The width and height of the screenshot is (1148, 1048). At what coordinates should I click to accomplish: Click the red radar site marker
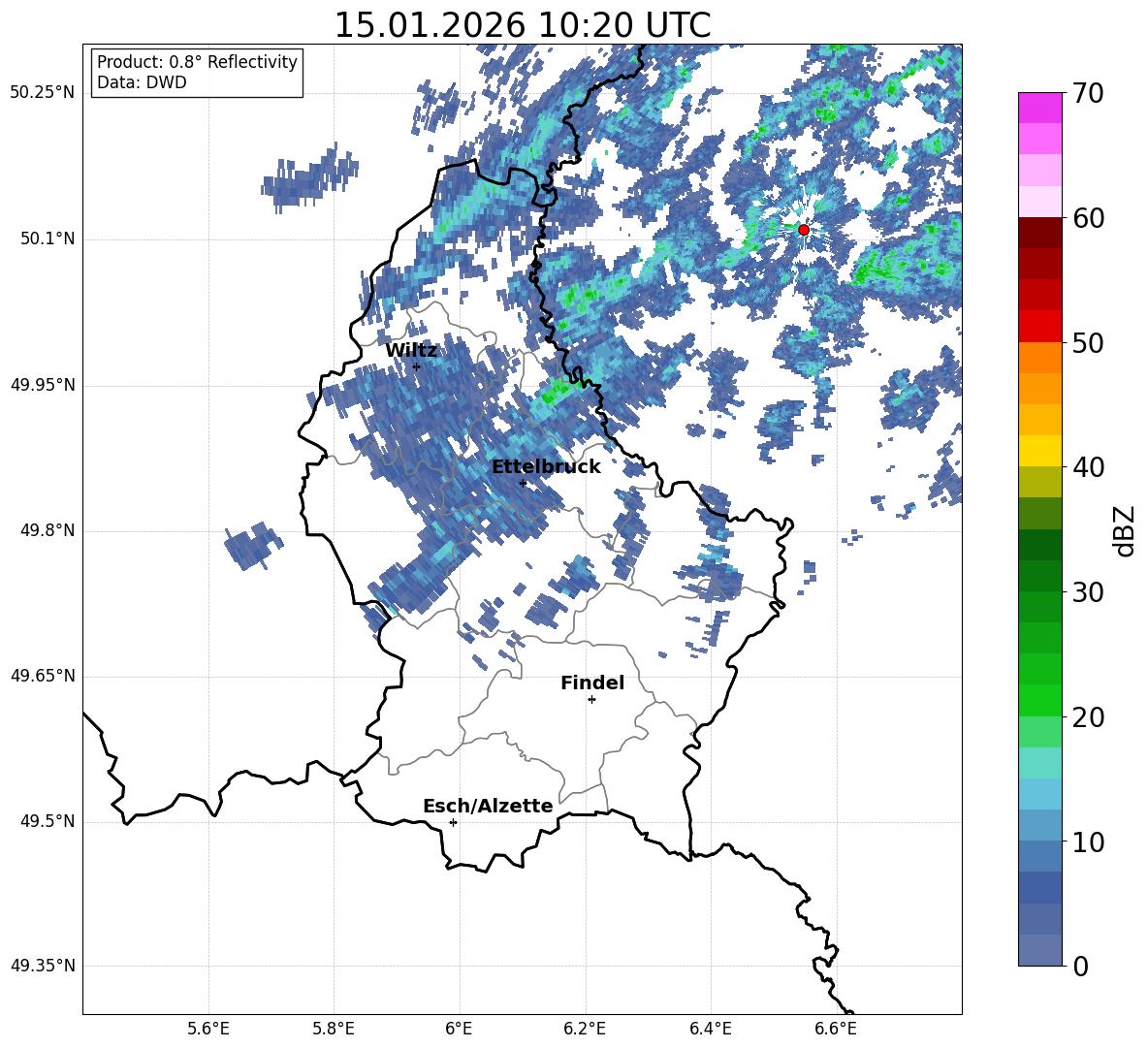tap(804, 230)
